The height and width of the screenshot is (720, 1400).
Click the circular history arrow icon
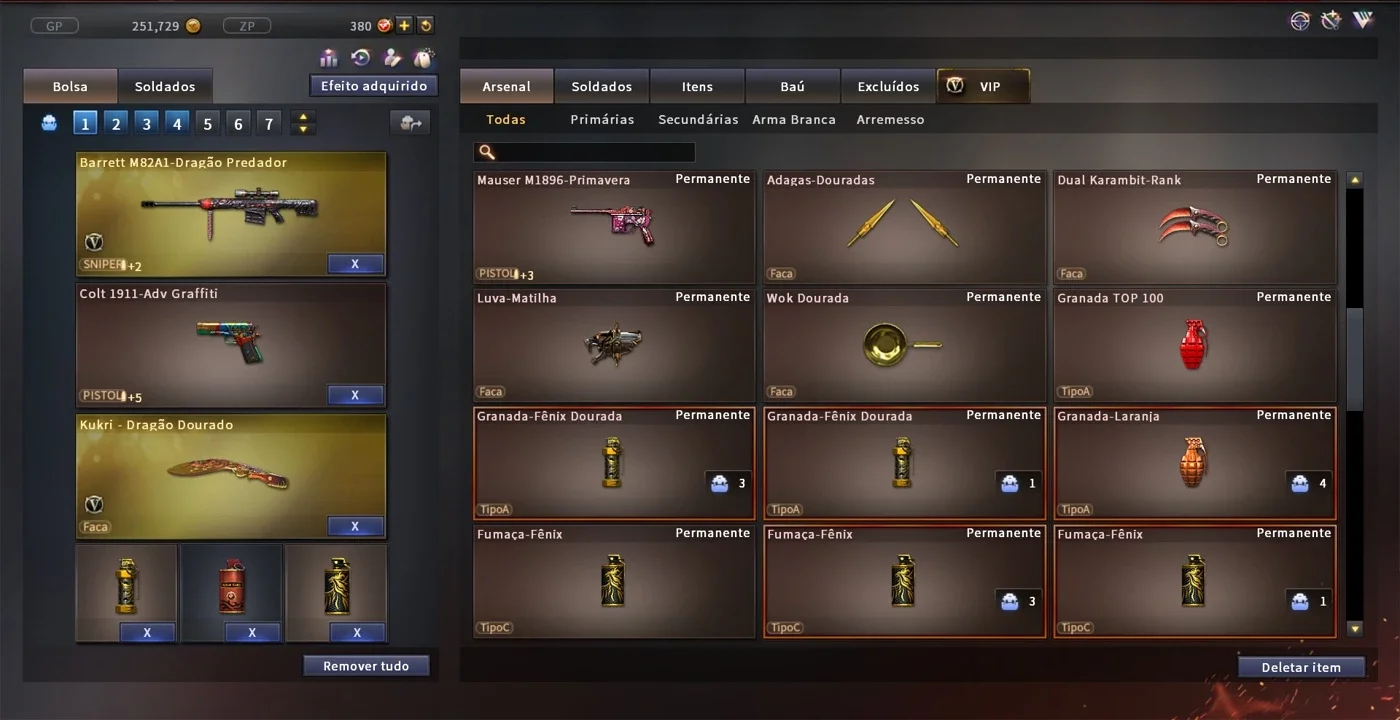361,58
